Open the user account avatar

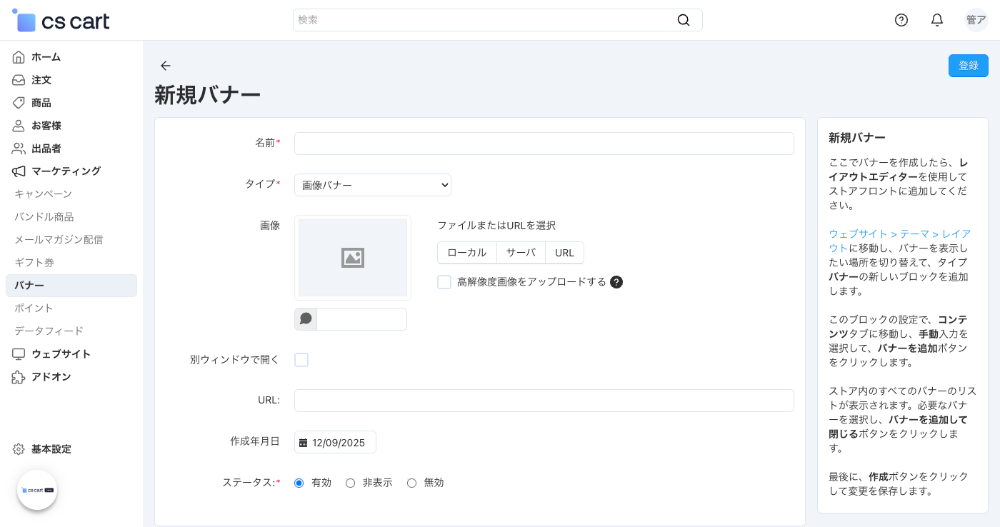(x=976, y=20)
